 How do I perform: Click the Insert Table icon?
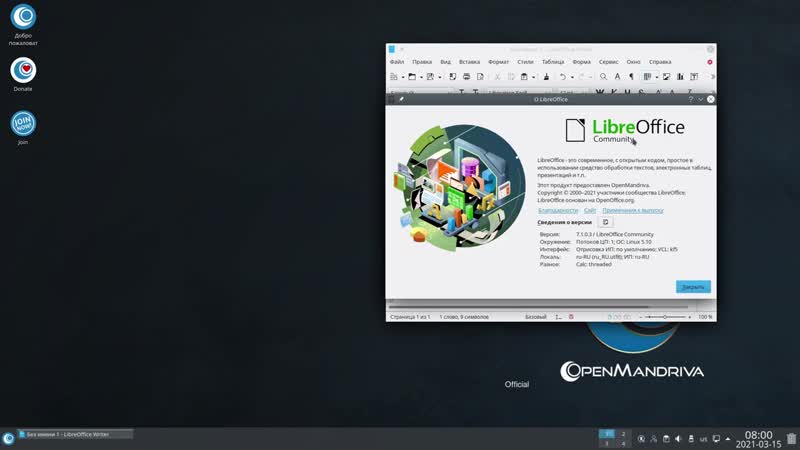pos(647,77)
